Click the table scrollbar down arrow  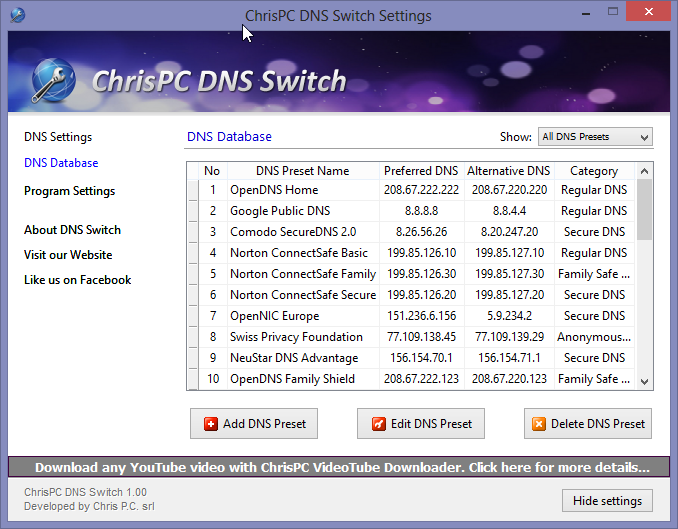tap(644, 382)
